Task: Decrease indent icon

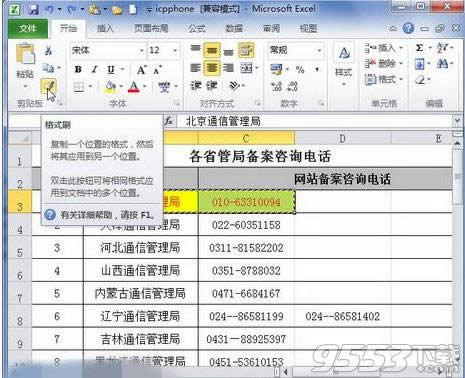Action: 196,86
